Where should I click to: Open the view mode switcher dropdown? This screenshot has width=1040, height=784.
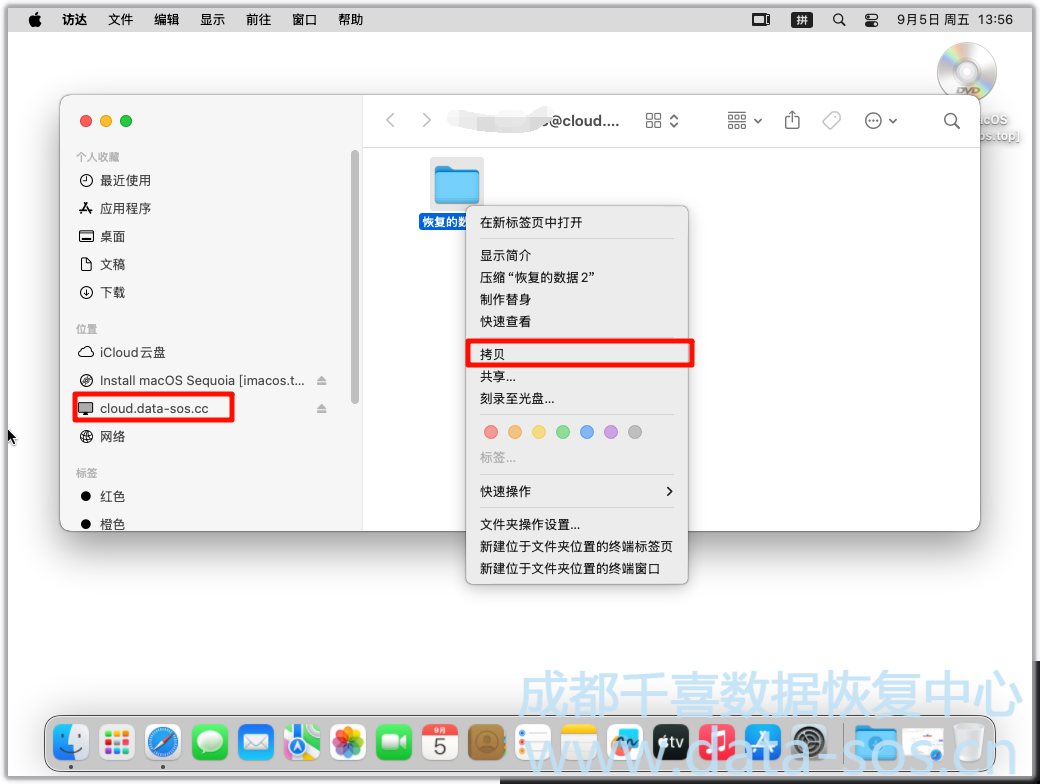(662, 121)
